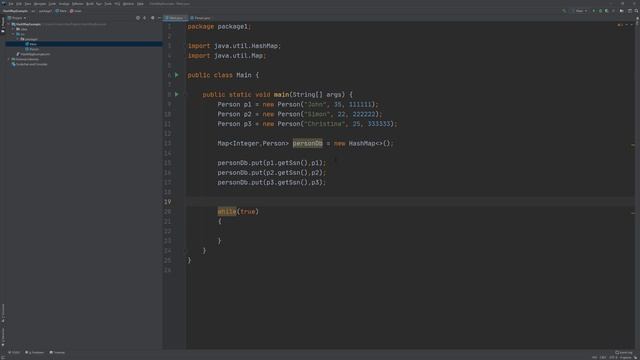This screenshot has height=360, width=640.
Task: Click the Debug bug icon in toolbar
Action: pyautogui.click(x=600, y=11)
